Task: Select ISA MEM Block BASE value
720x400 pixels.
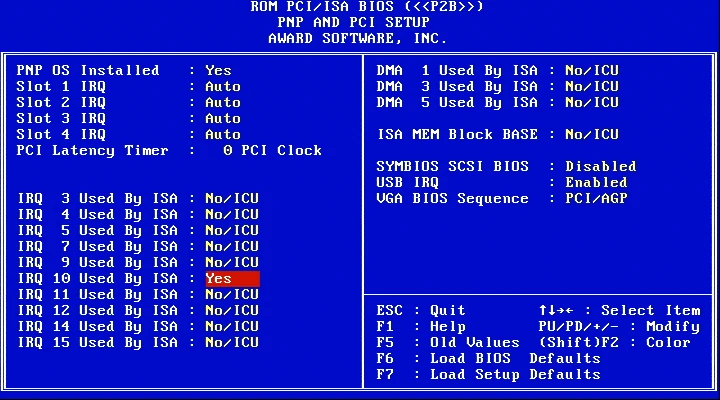Action: 592,135
